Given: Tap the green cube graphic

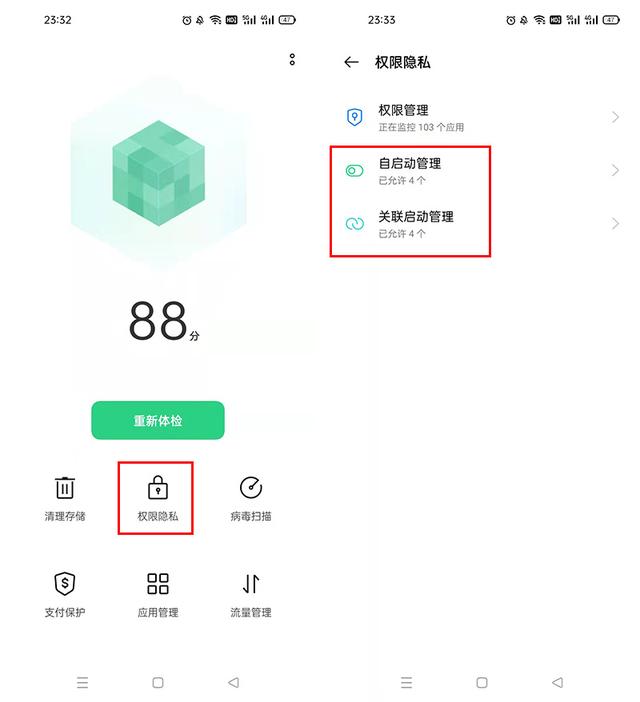Looking at the screenshot, I should [x=158, y=173].
